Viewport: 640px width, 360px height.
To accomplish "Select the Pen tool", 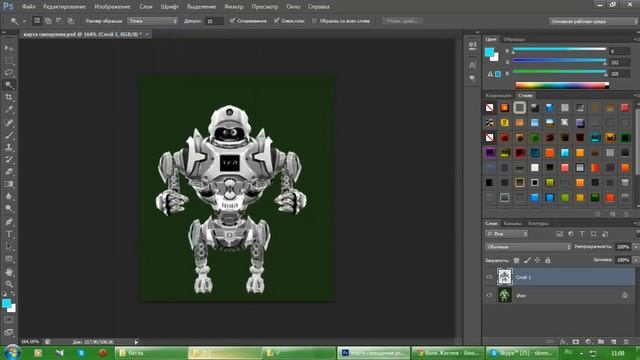I will pos(9,222).
